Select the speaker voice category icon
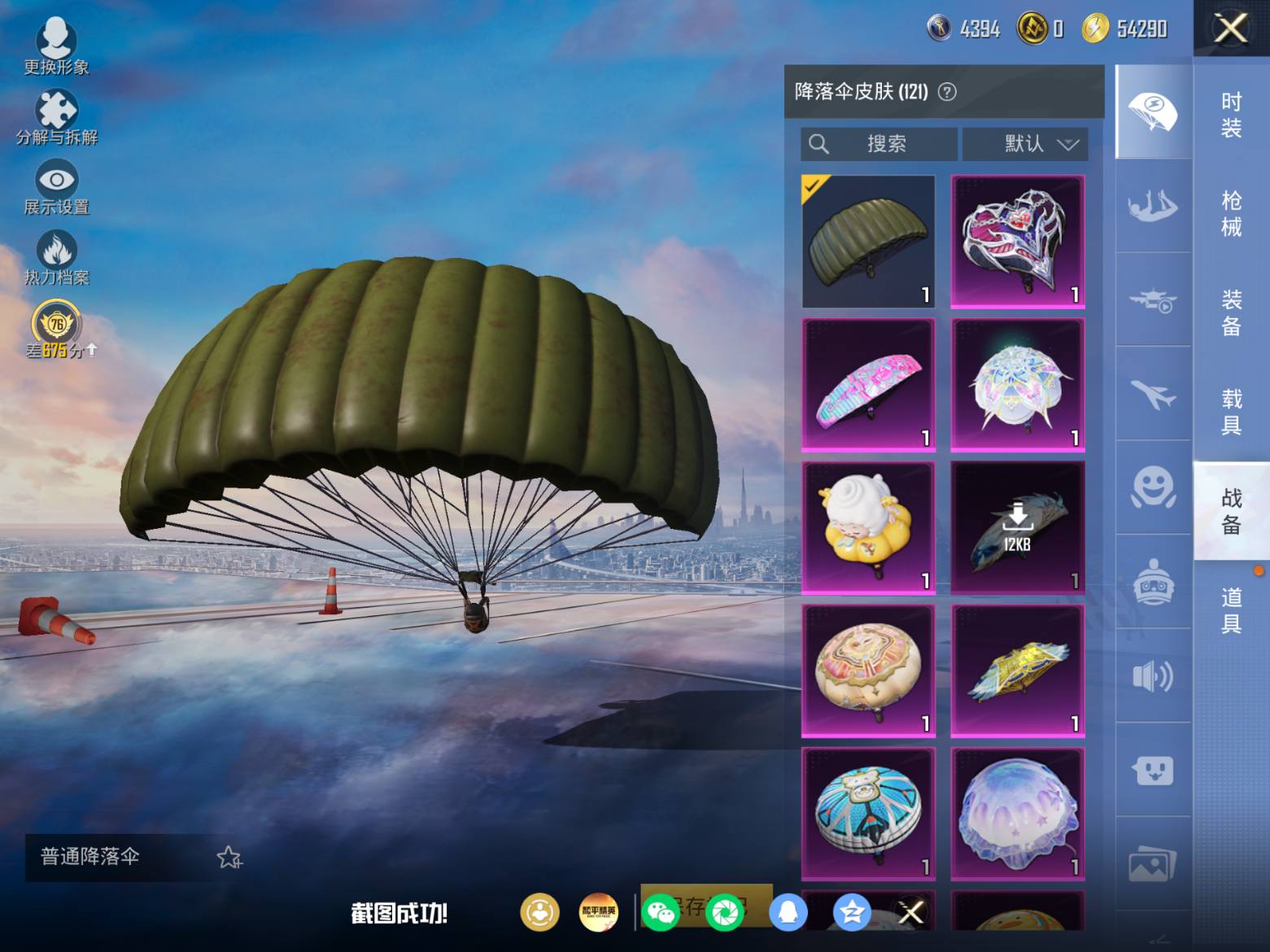 [x=1153, y=676]
